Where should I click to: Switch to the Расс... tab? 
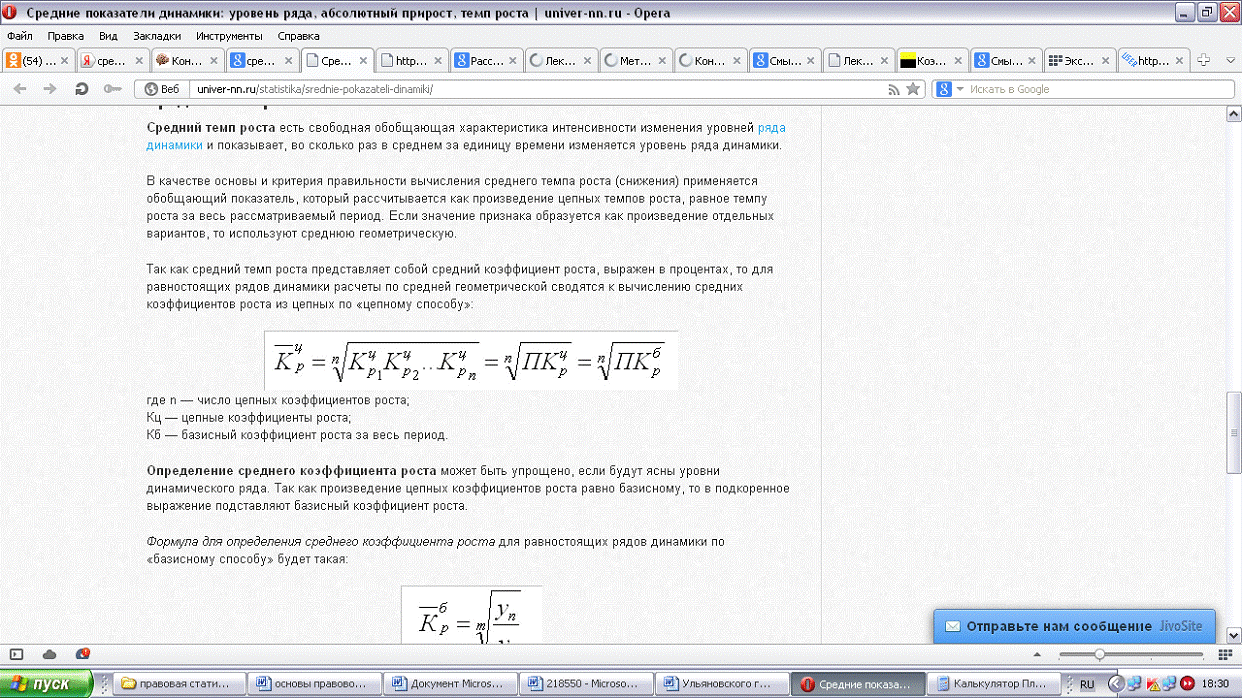[479, 60]
